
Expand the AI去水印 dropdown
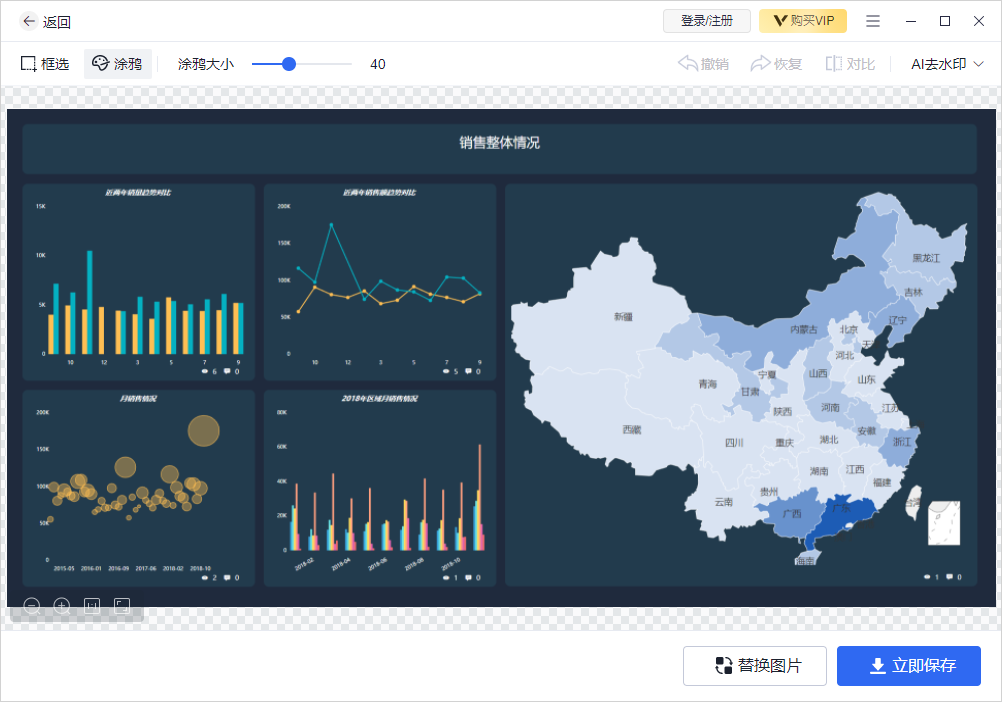tap(947, 64)
